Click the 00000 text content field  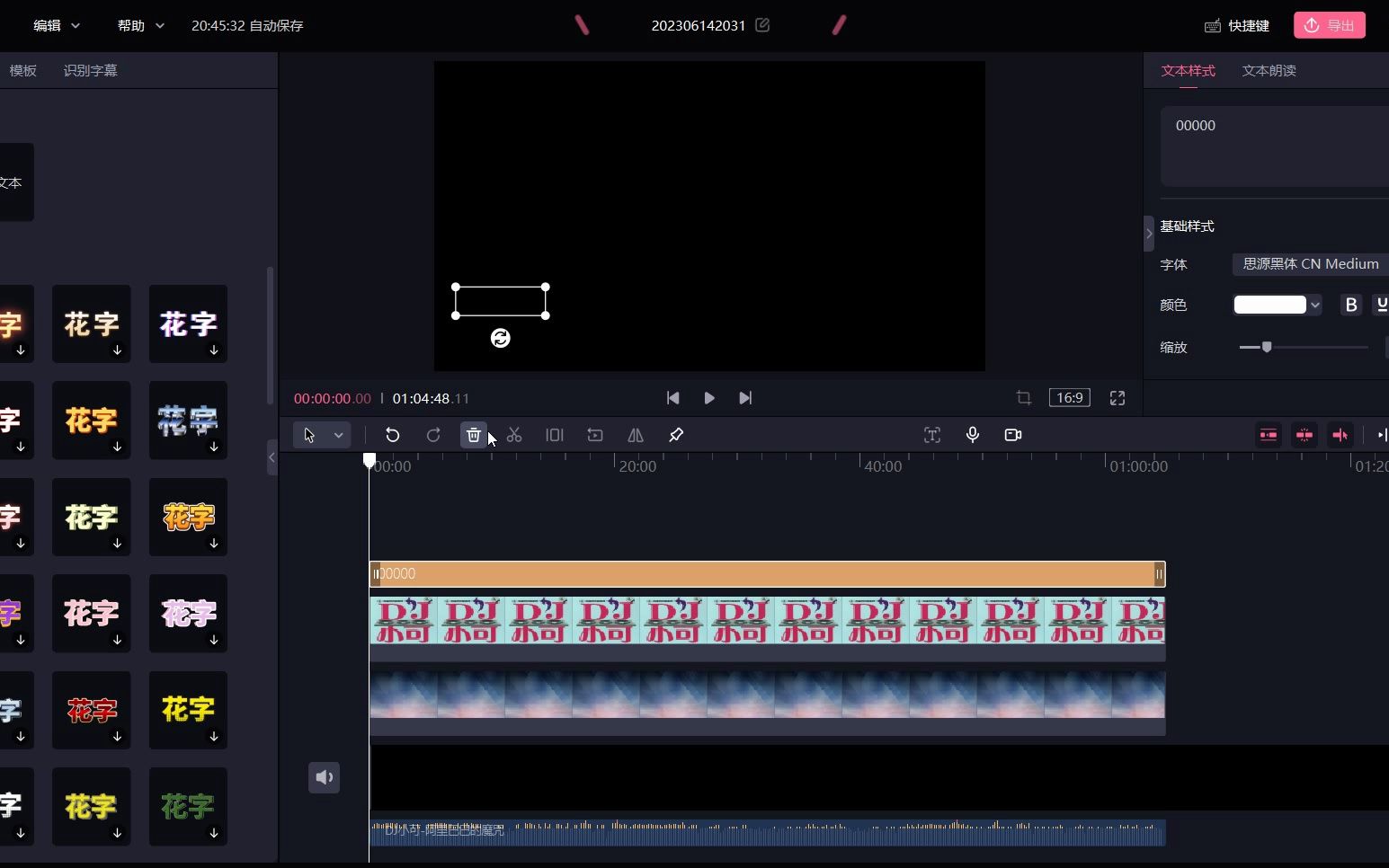click(1275, 146)
